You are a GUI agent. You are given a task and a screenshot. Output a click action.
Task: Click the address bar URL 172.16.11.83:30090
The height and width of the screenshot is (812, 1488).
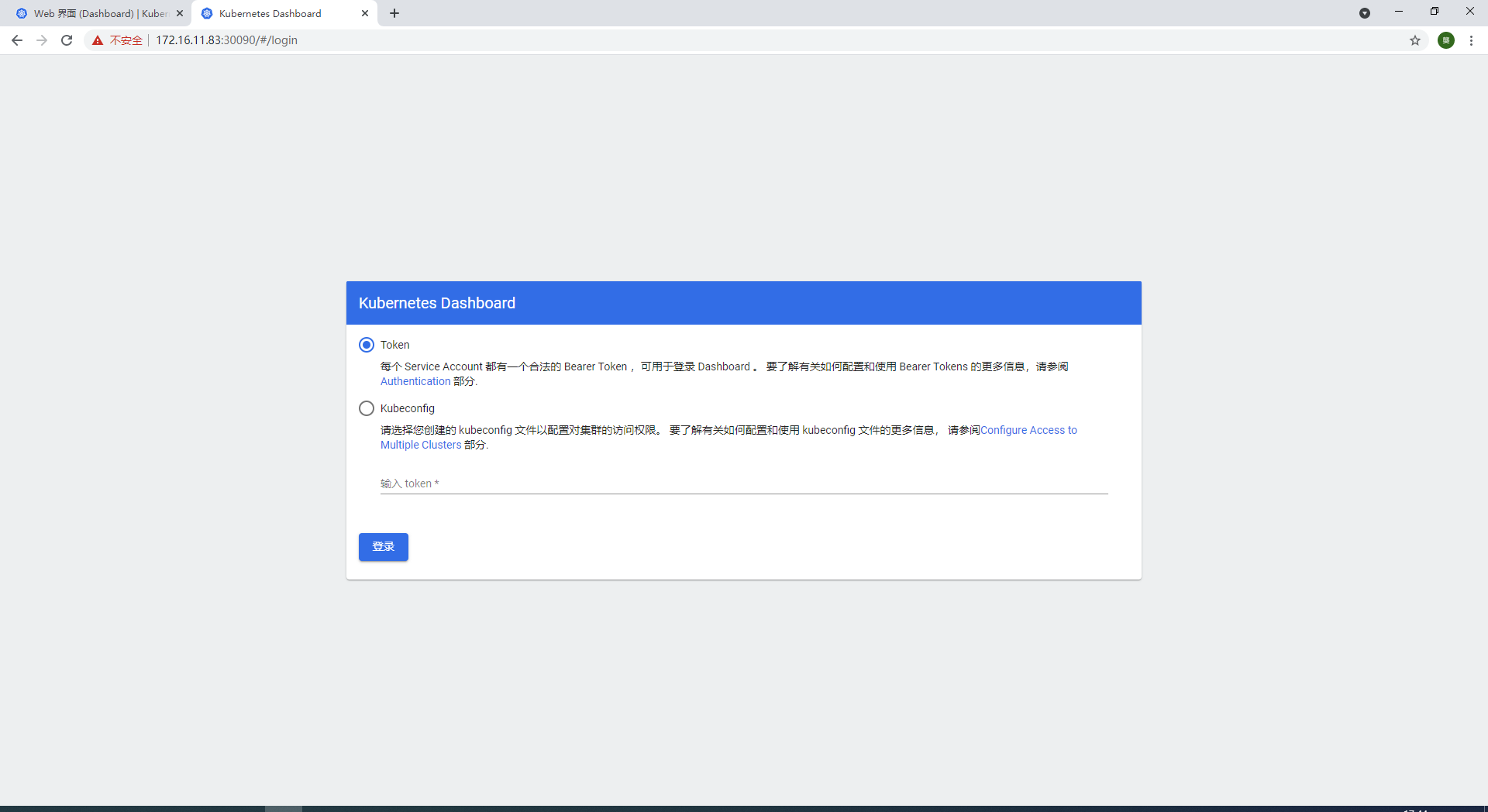pyautogui.click(x=226, y=40)
